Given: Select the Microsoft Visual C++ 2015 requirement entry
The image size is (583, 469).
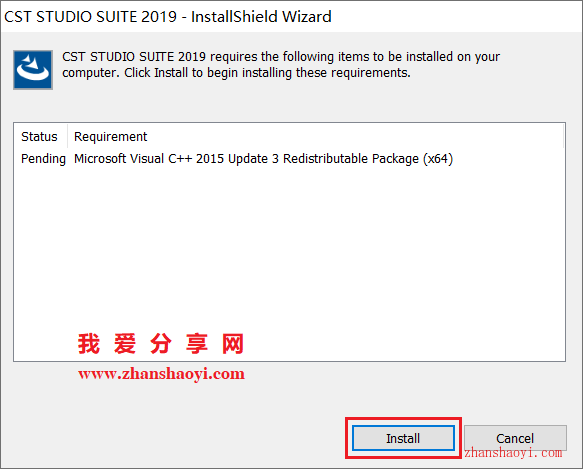Looking at the screenshot, I should 263,159.
